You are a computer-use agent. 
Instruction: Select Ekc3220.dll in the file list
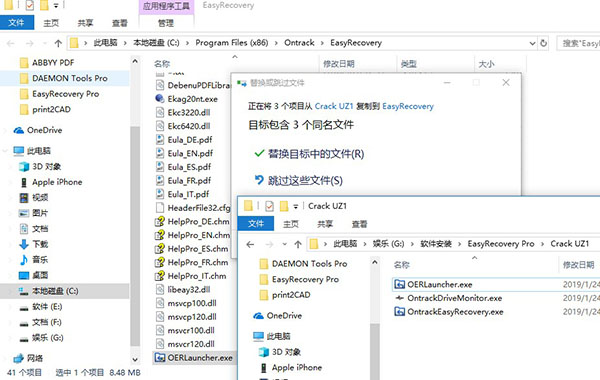pyautogui.click(x=189, y=113)
